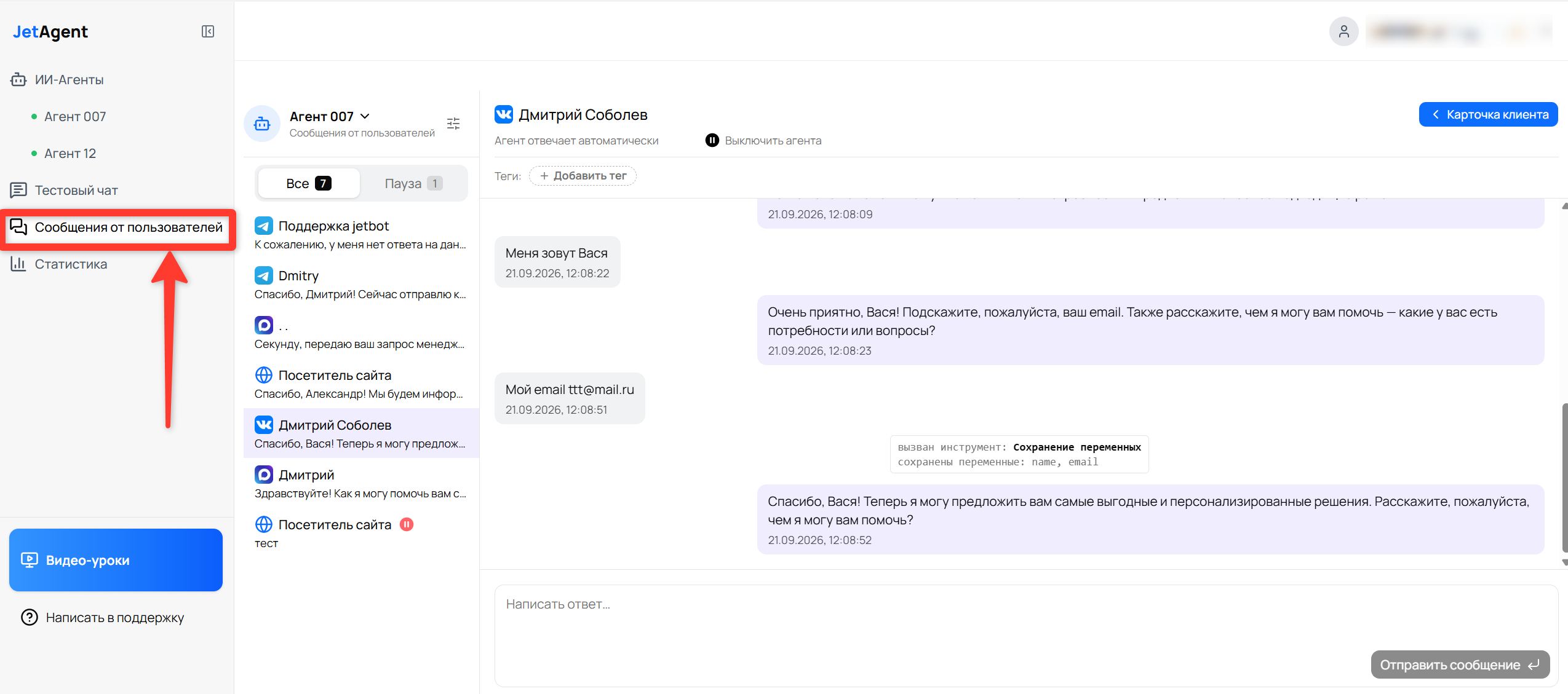
Task: Click Отправить сообщение
Action: tap(1460, 664)
